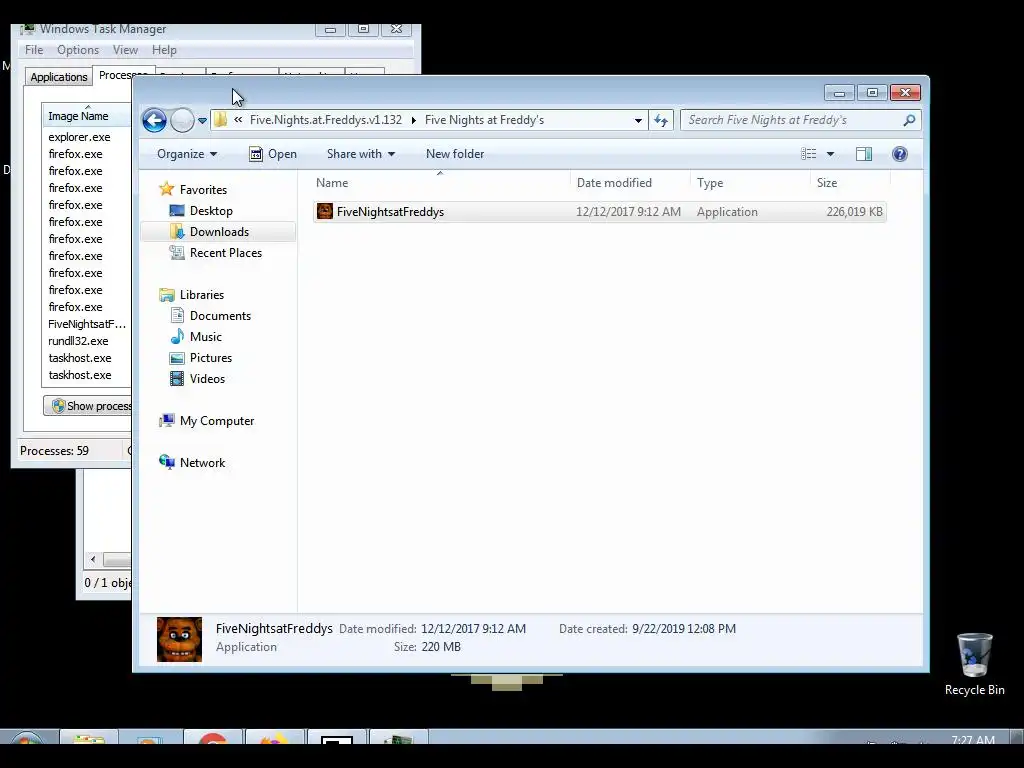Image resolution: width=1024 pixels, height=768 pixels.
Task: Switch to Applications tab in Task Manager
Action: 59,77
